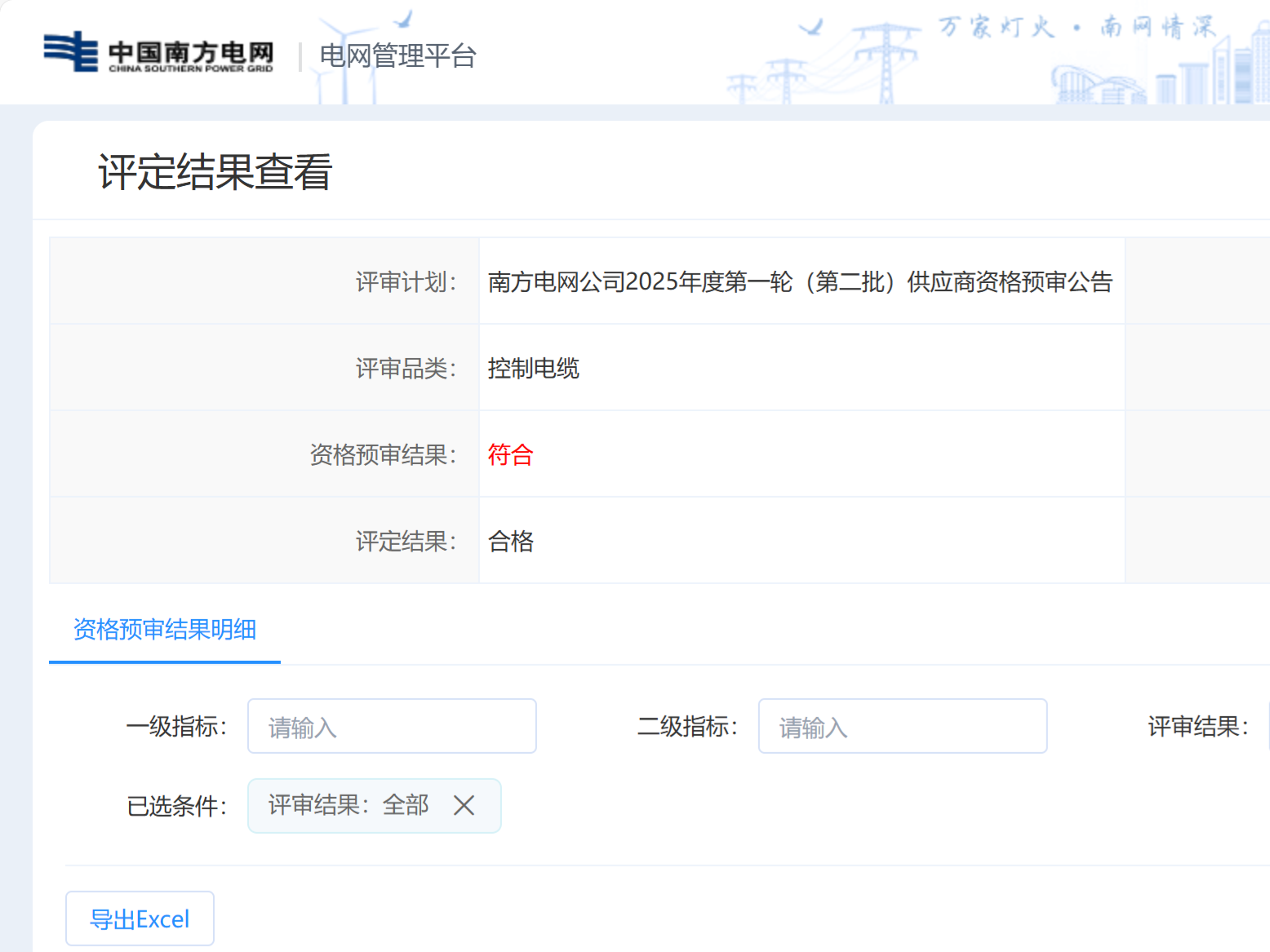Viewport: 1270px width, 952px height.
Task: Remove the 评审结果：全部 filter with its X icon
Action: 464,806
